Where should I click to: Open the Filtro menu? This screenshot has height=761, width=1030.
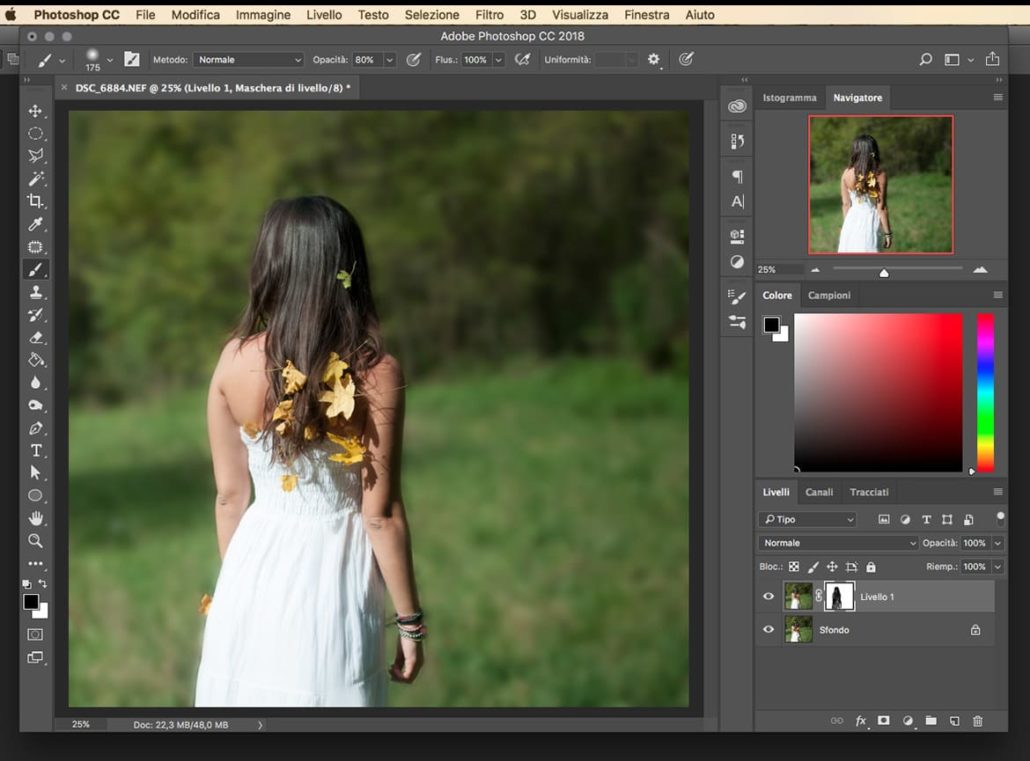[x=489, y=14]
